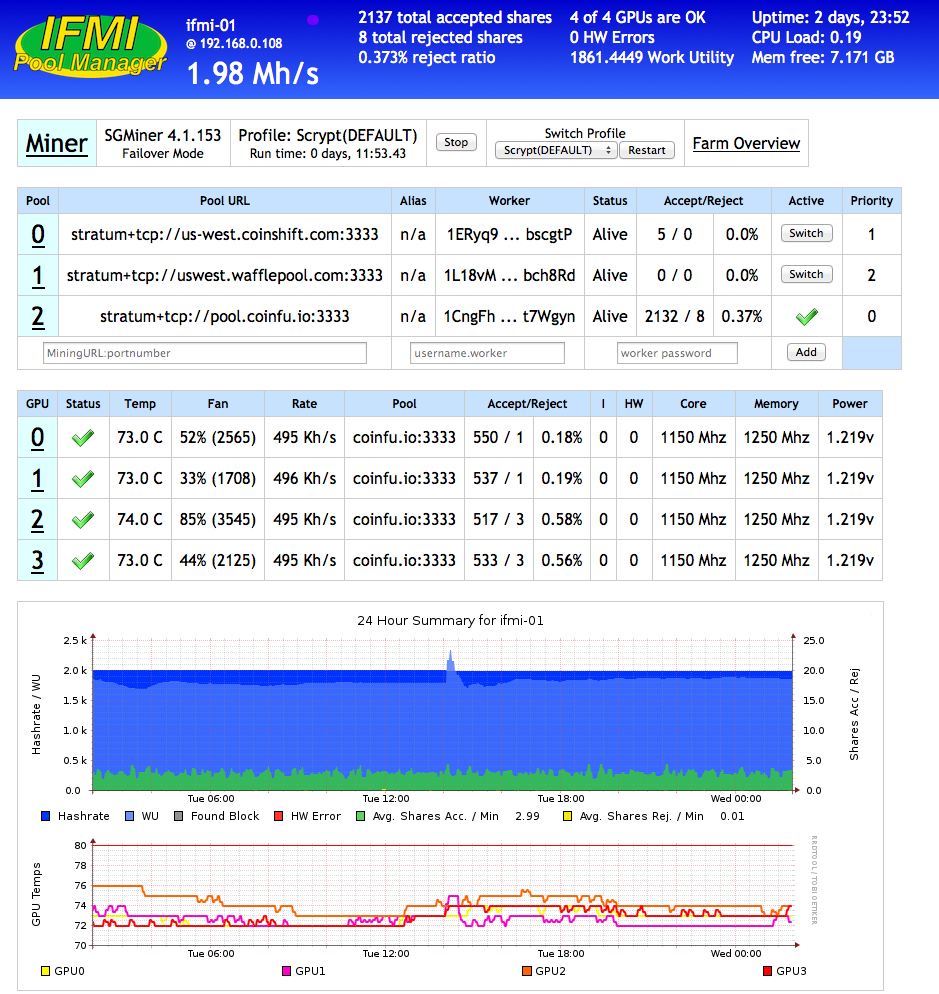Click the GPU0 yellow legend swatch

click(x=46, y=971)
